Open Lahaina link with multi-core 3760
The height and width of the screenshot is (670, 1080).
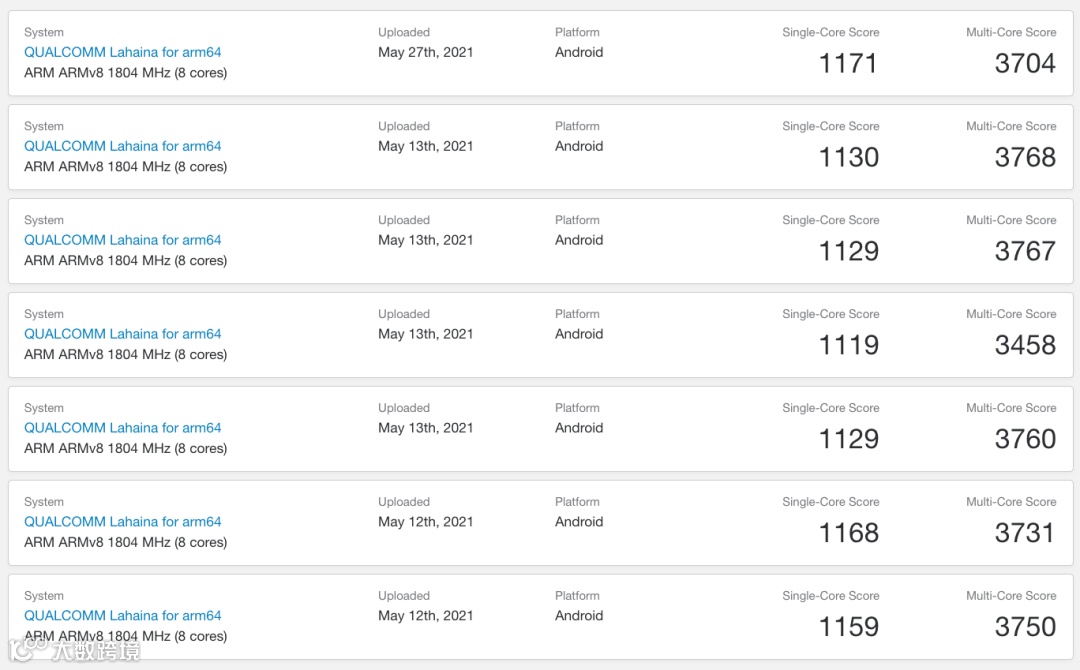tap(123, 428)
